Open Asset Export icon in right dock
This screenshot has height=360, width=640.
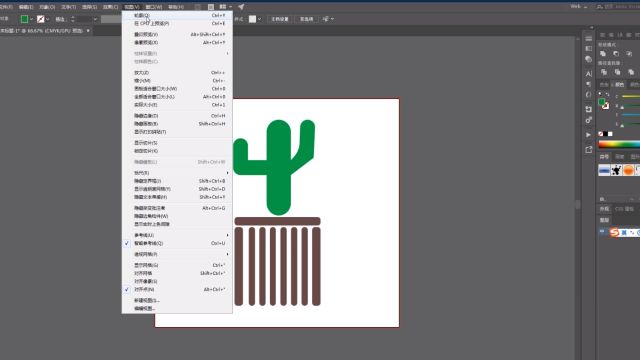589,150
